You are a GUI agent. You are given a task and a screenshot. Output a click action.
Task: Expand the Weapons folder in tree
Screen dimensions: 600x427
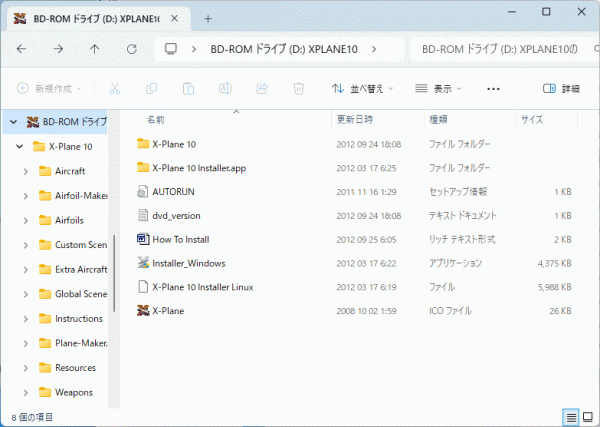point(26,393)
